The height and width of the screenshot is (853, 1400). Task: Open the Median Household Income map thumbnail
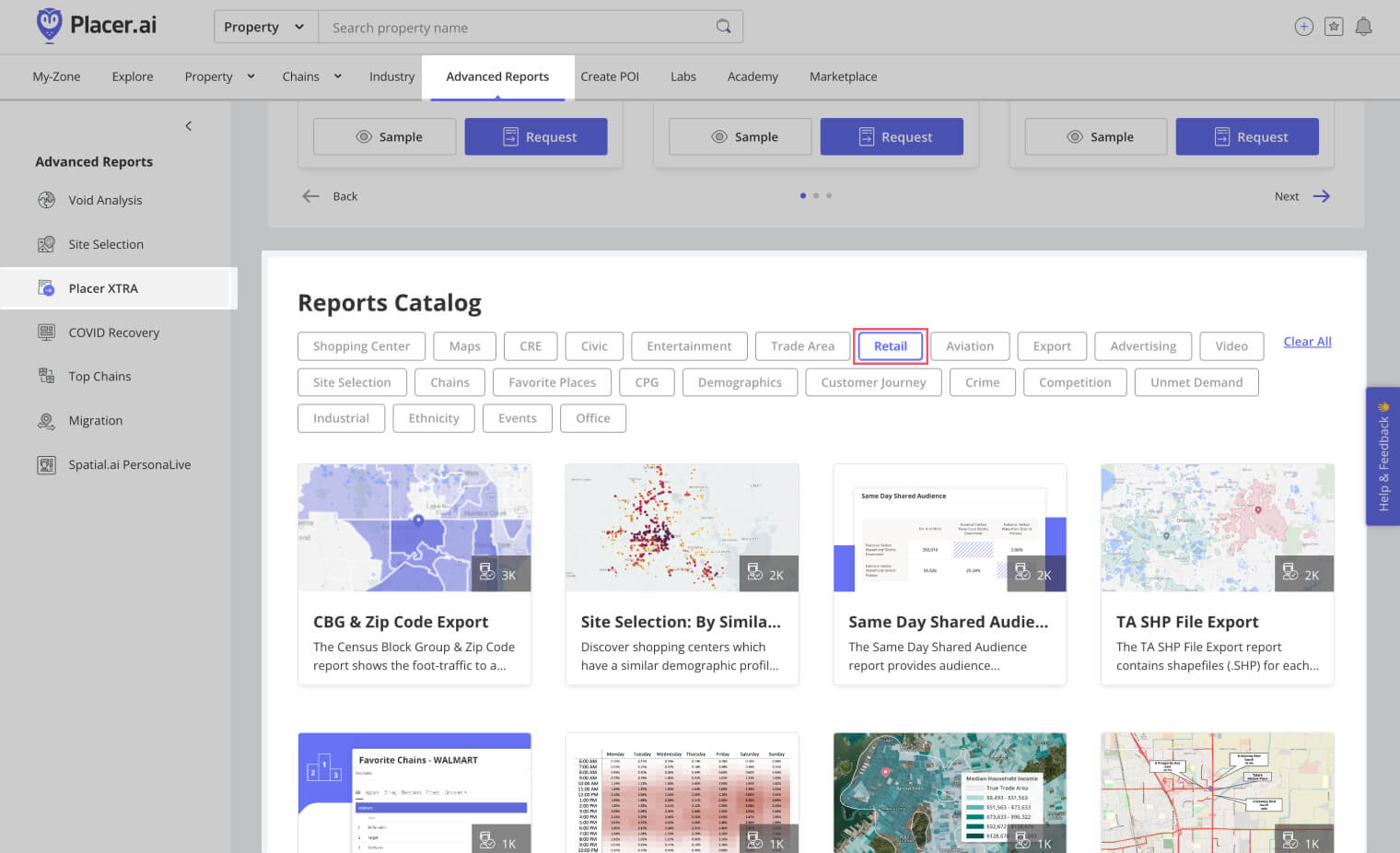pos(950,792)
